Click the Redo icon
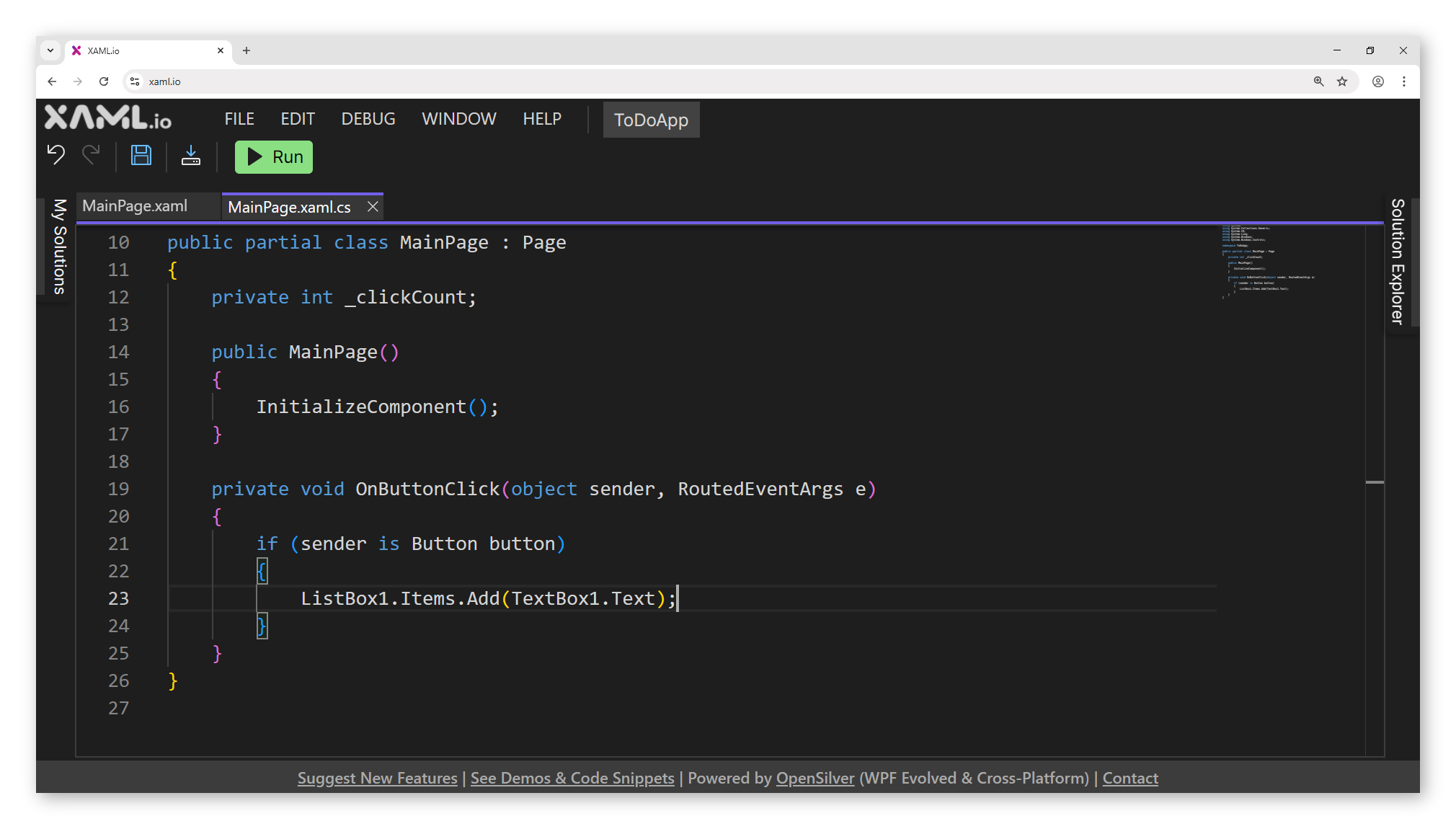The height and width of the screenshot is (829, 1456). 91,155
